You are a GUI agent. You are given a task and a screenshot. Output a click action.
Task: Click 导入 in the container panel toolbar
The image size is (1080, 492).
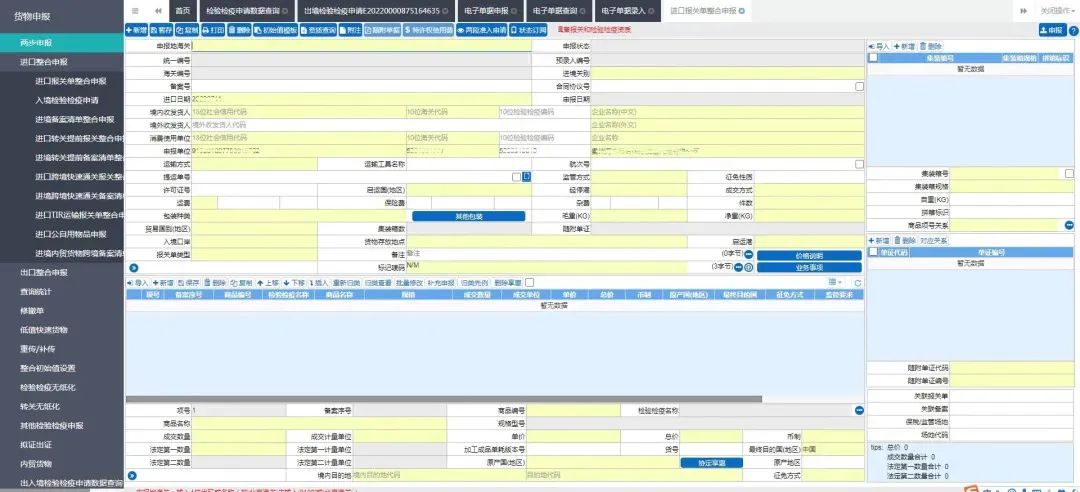(x=879, y=46)
